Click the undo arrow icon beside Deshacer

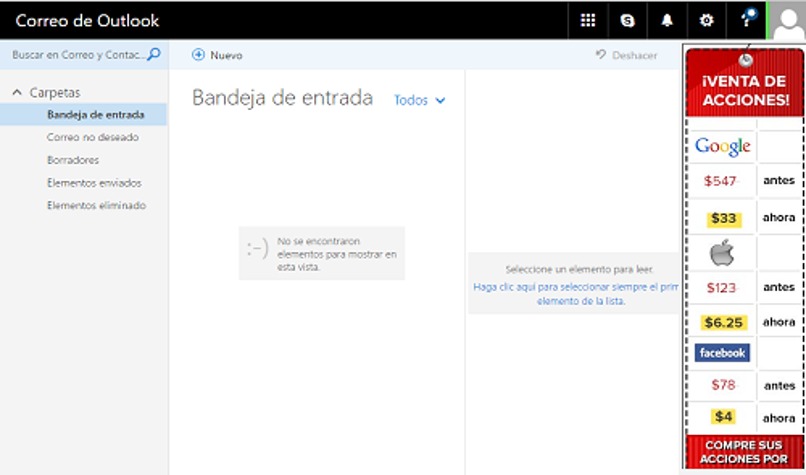[600, 54]
